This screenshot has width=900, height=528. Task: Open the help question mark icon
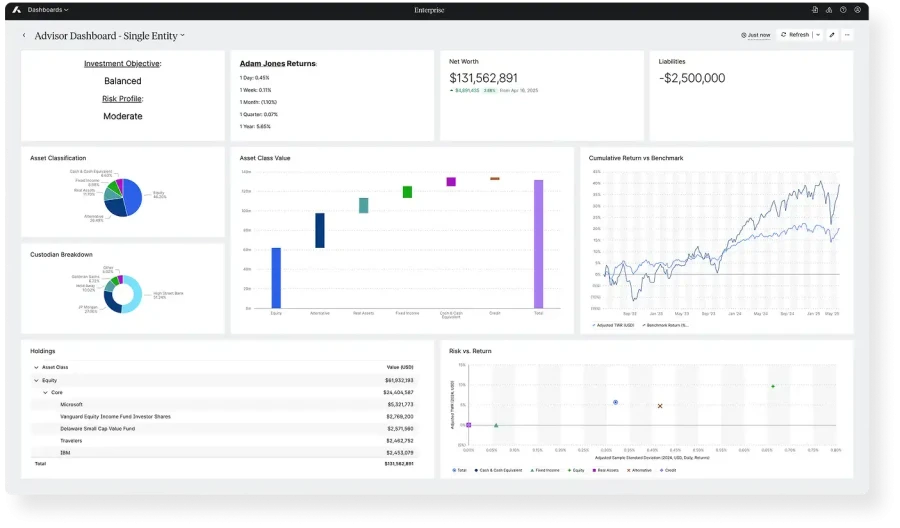click(x=843, y=10)
